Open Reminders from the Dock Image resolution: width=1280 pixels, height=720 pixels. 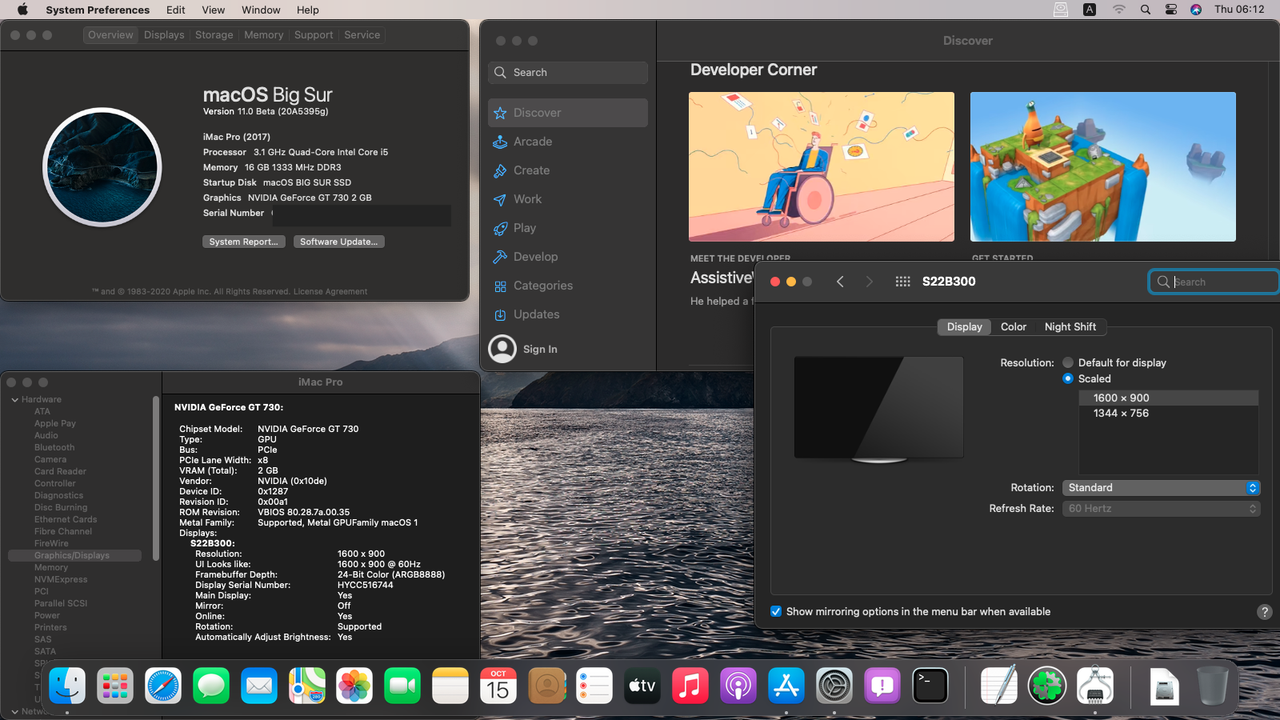(594, 686)
